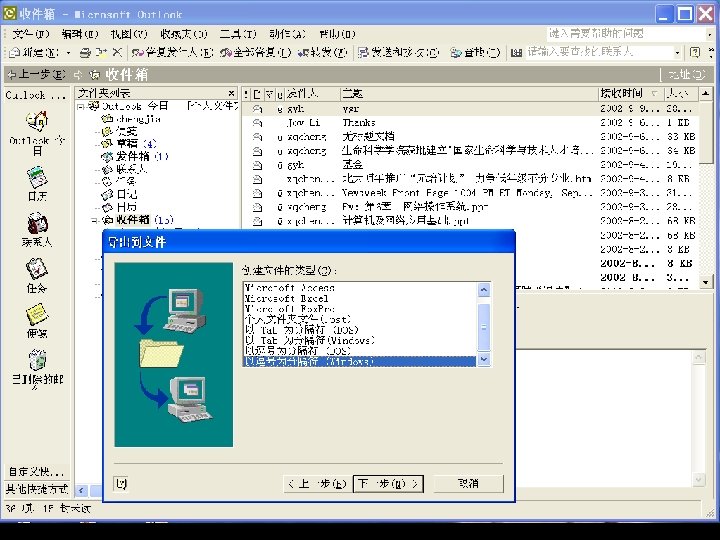
Task: Close the 文件夹列表 folder list pane
Action: tap(232, 93)
